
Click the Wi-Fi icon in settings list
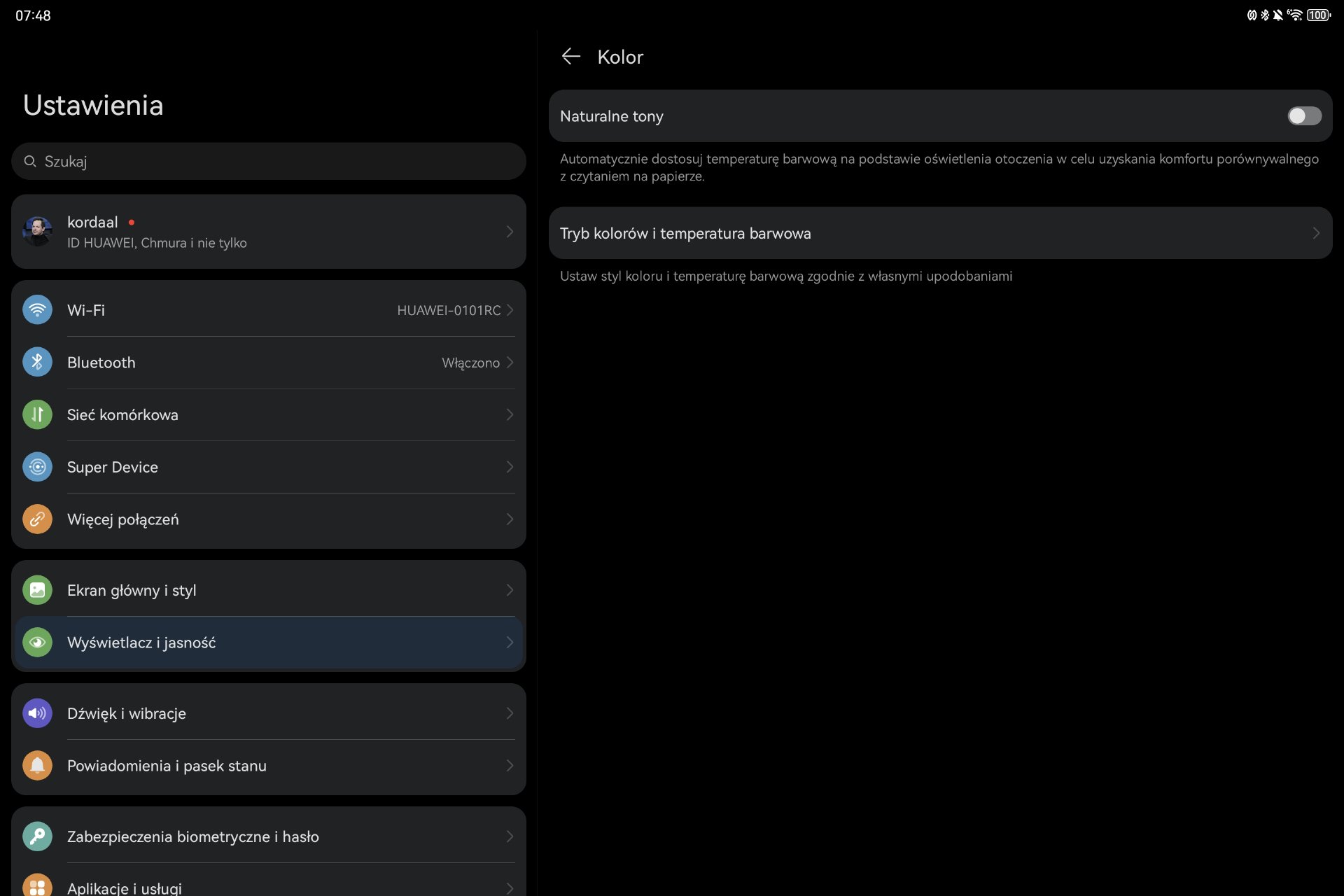coord(37,309)
